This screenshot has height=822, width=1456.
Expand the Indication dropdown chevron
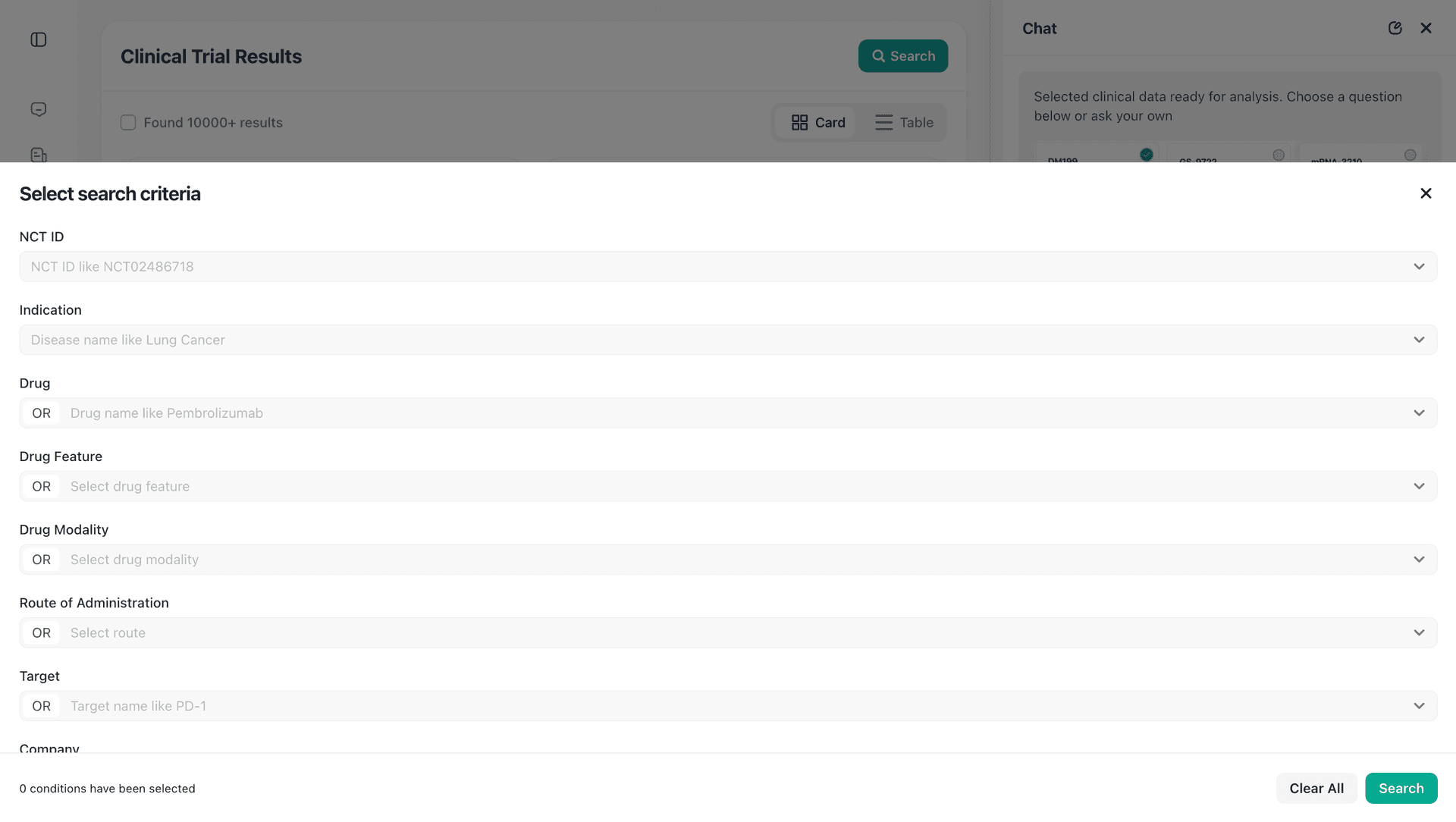1419,340
